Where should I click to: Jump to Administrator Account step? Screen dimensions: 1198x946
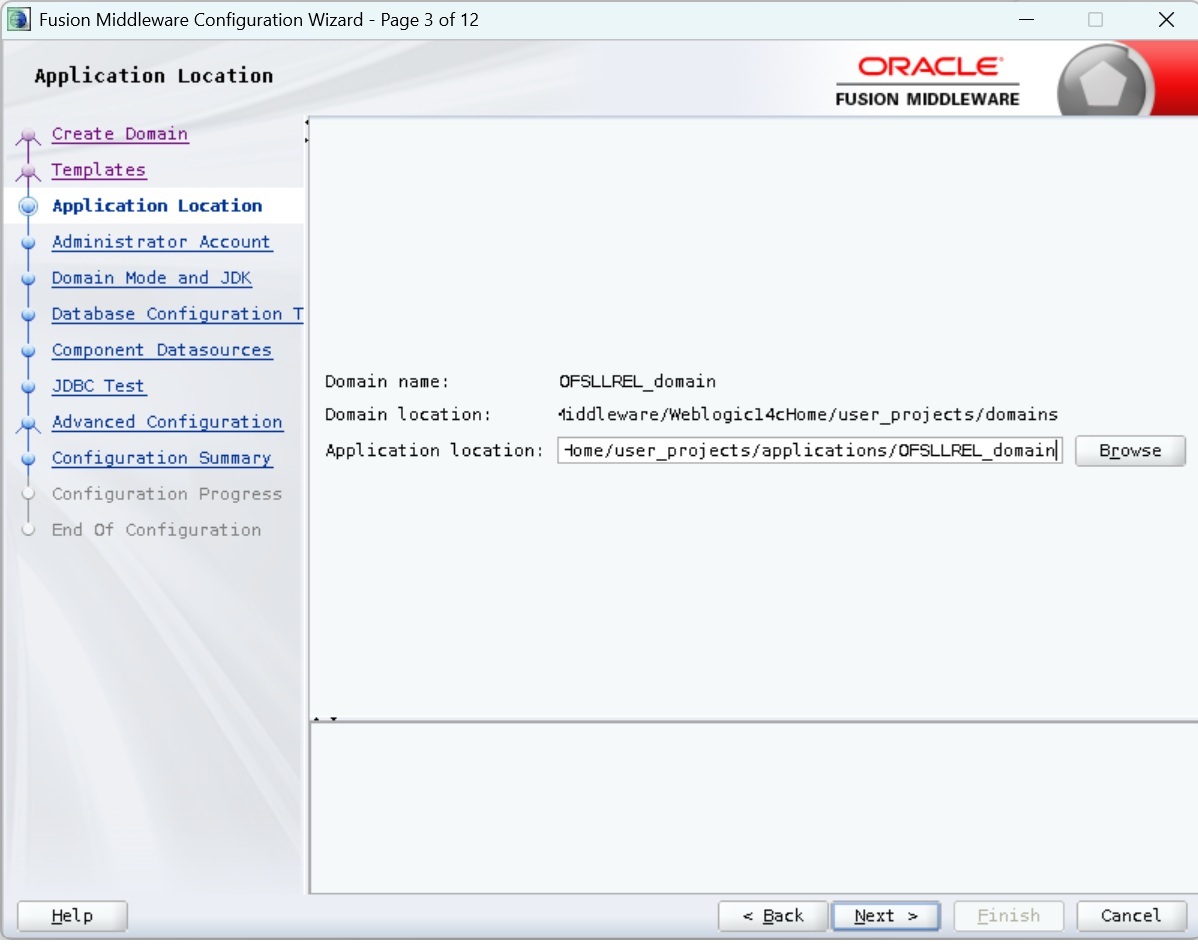tap(161, 241)
